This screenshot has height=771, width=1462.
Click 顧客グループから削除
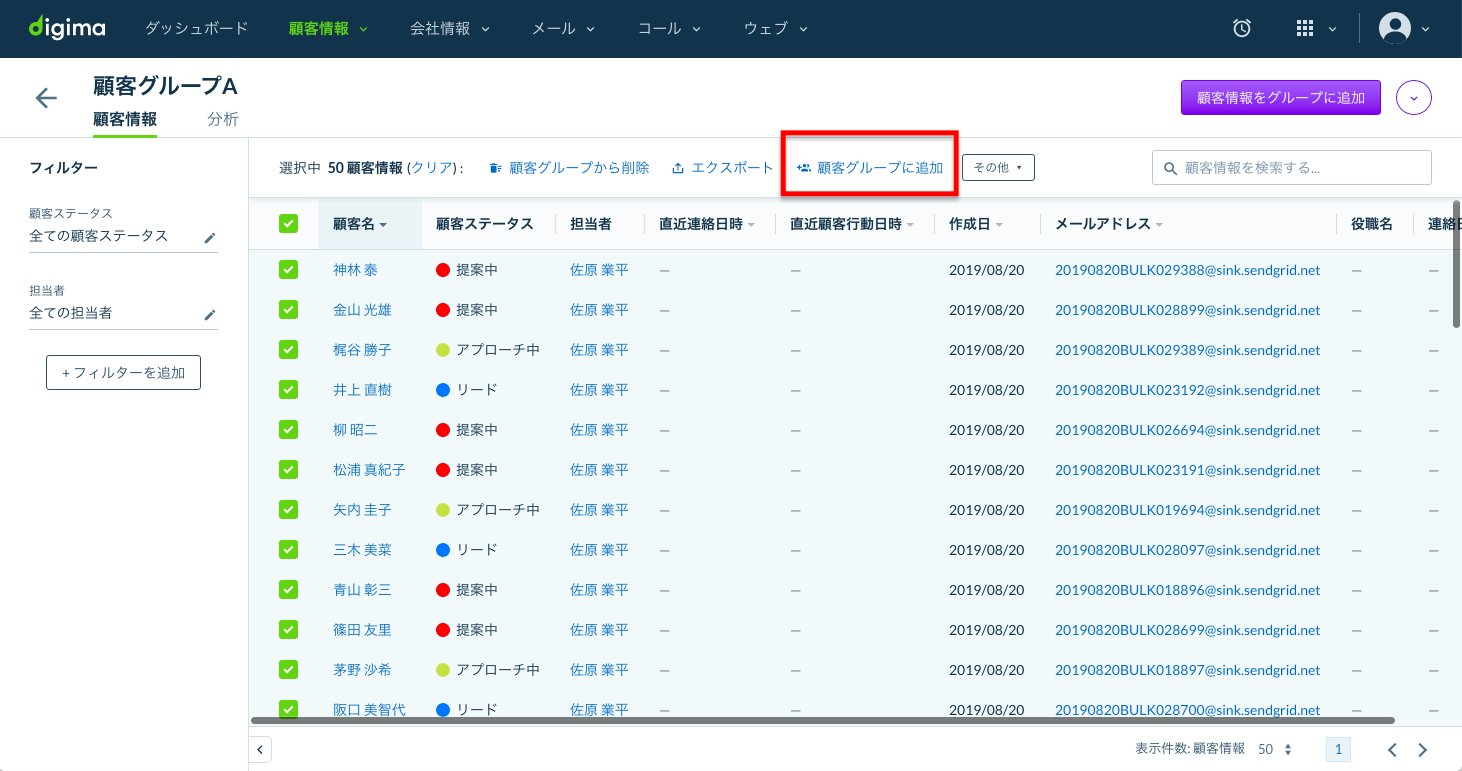pyautogui.click(x=569, y=168)
